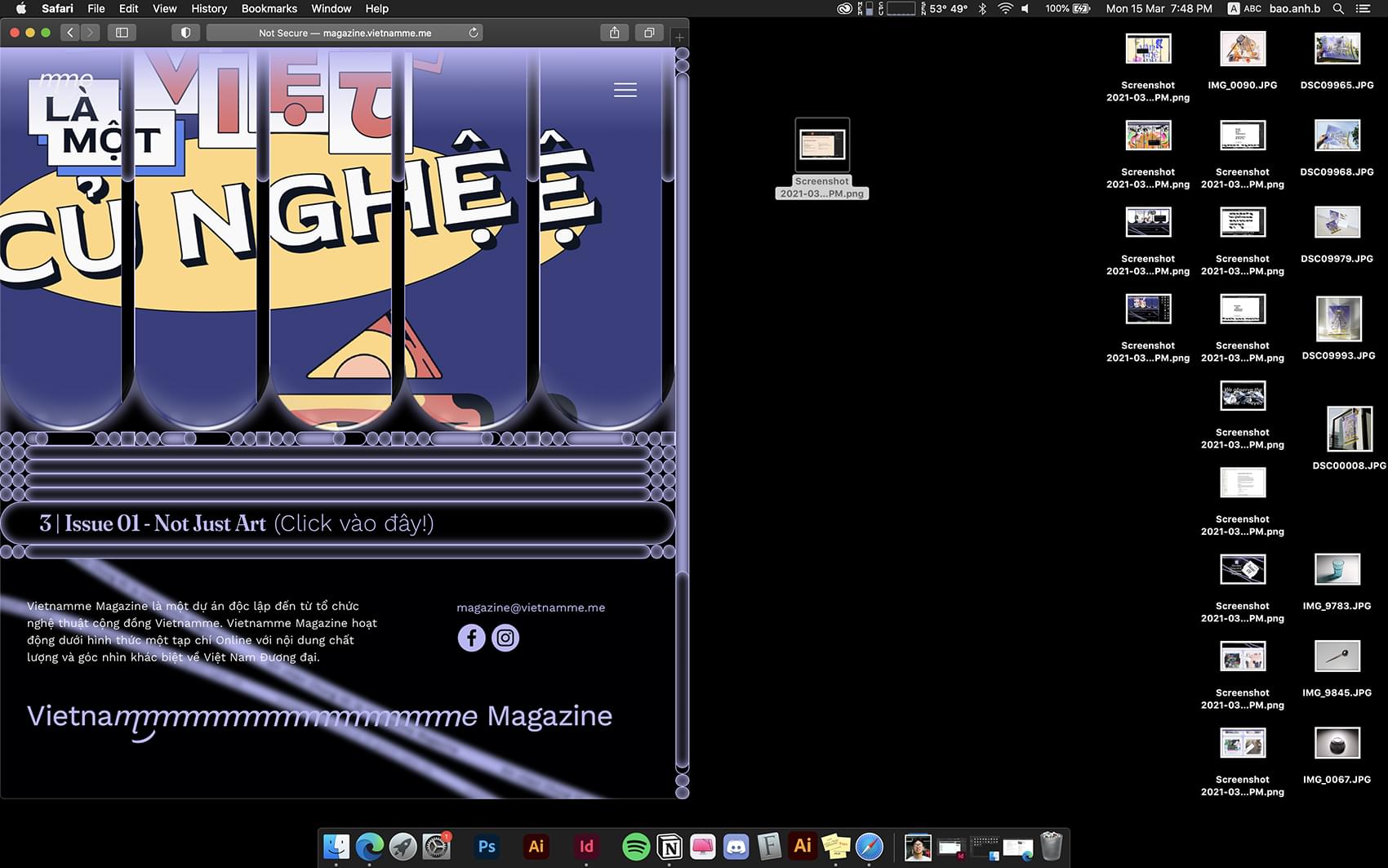
Task: Open the hamburger menu on the webpage
Action: [625, 90]
